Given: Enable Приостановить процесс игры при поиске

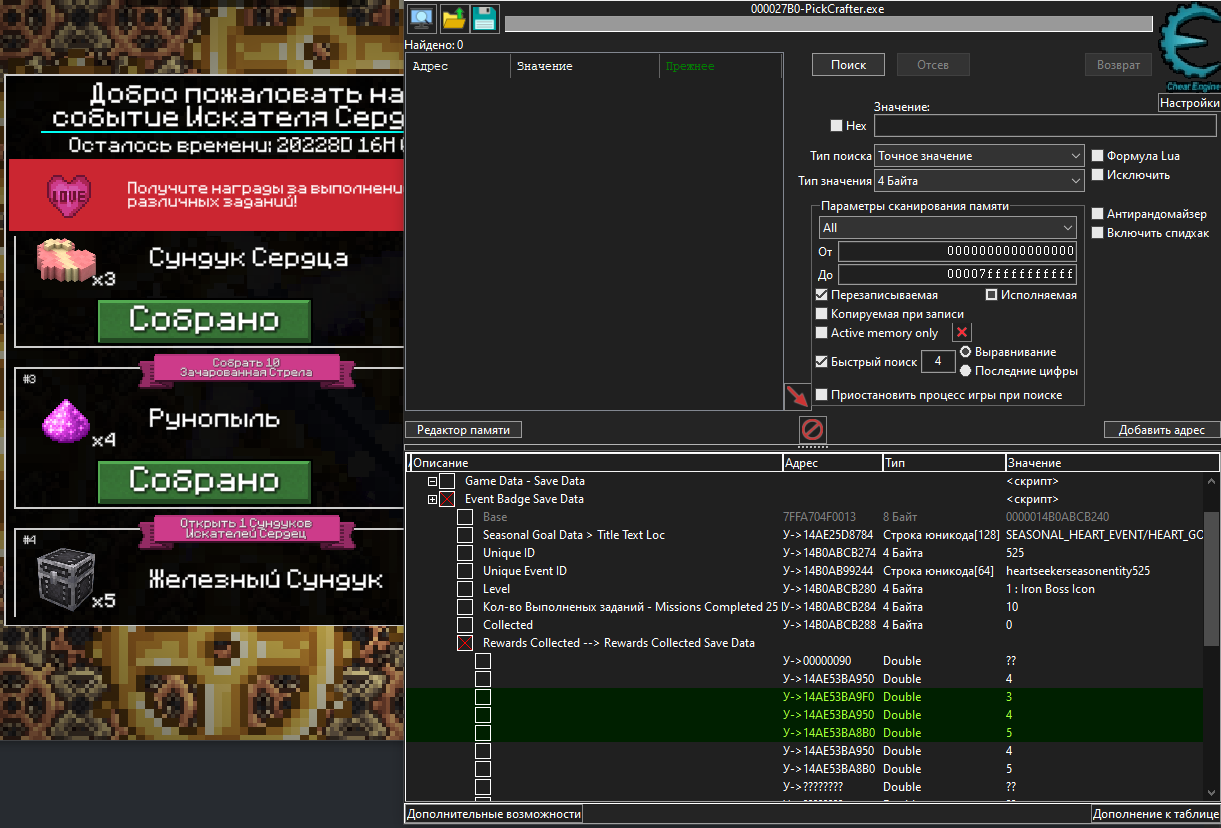Looking at the screenshot, I should [x=822, y=395].
